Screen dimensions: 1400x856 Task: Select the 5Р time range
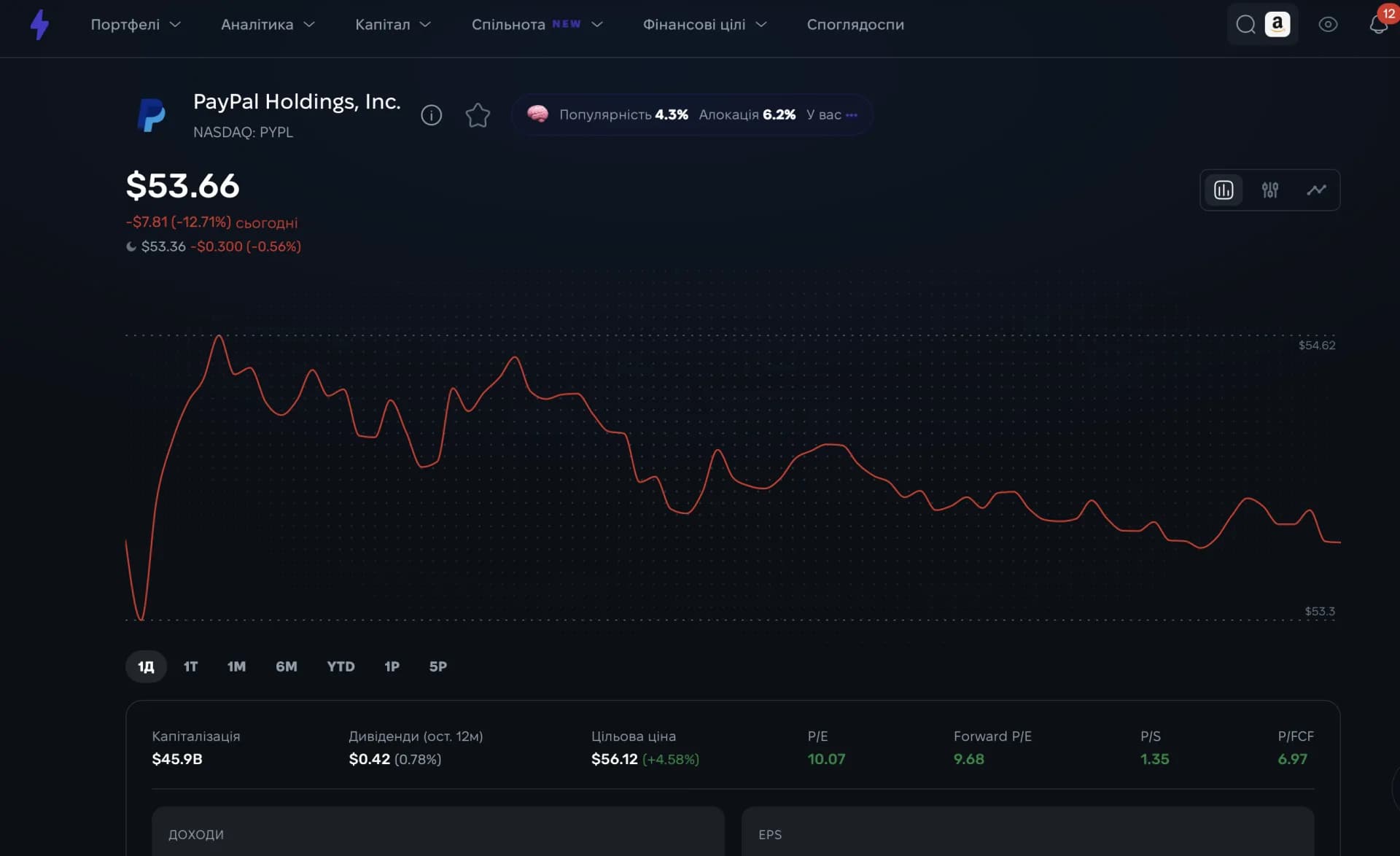[437, 666]
